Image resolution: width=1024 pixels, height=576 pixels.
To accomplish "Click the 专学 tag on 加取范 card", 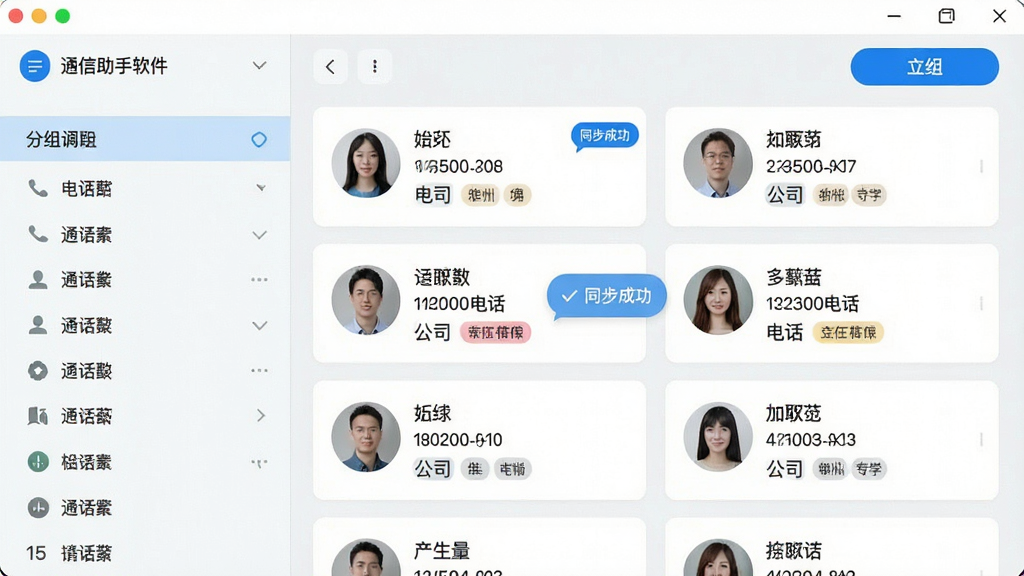I will click(x=869, y=469).
